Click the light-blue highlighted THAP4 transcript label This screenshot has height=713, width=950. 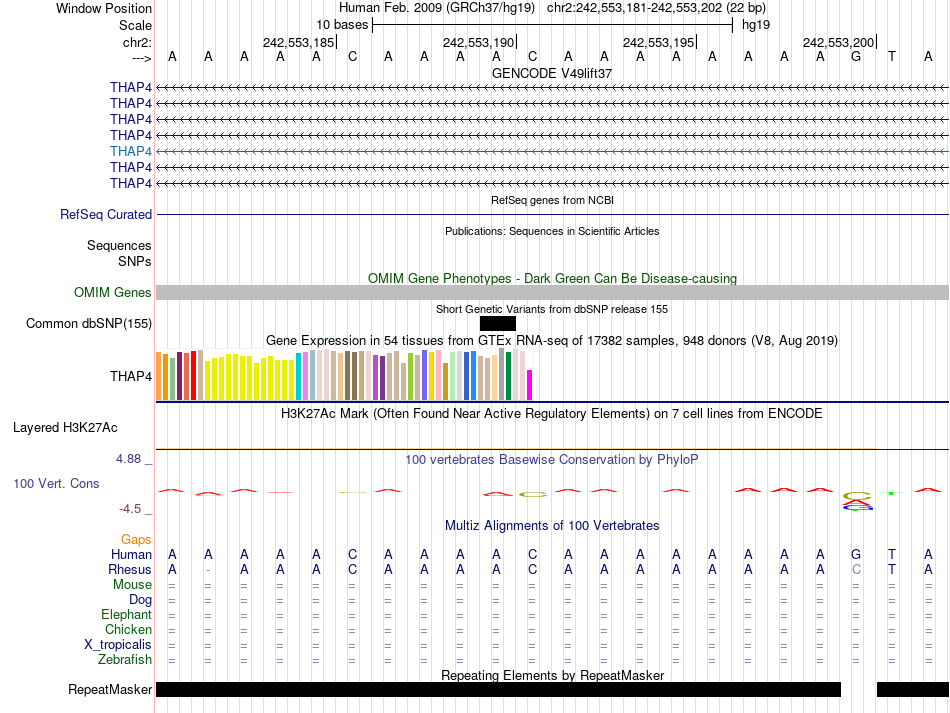131,151
